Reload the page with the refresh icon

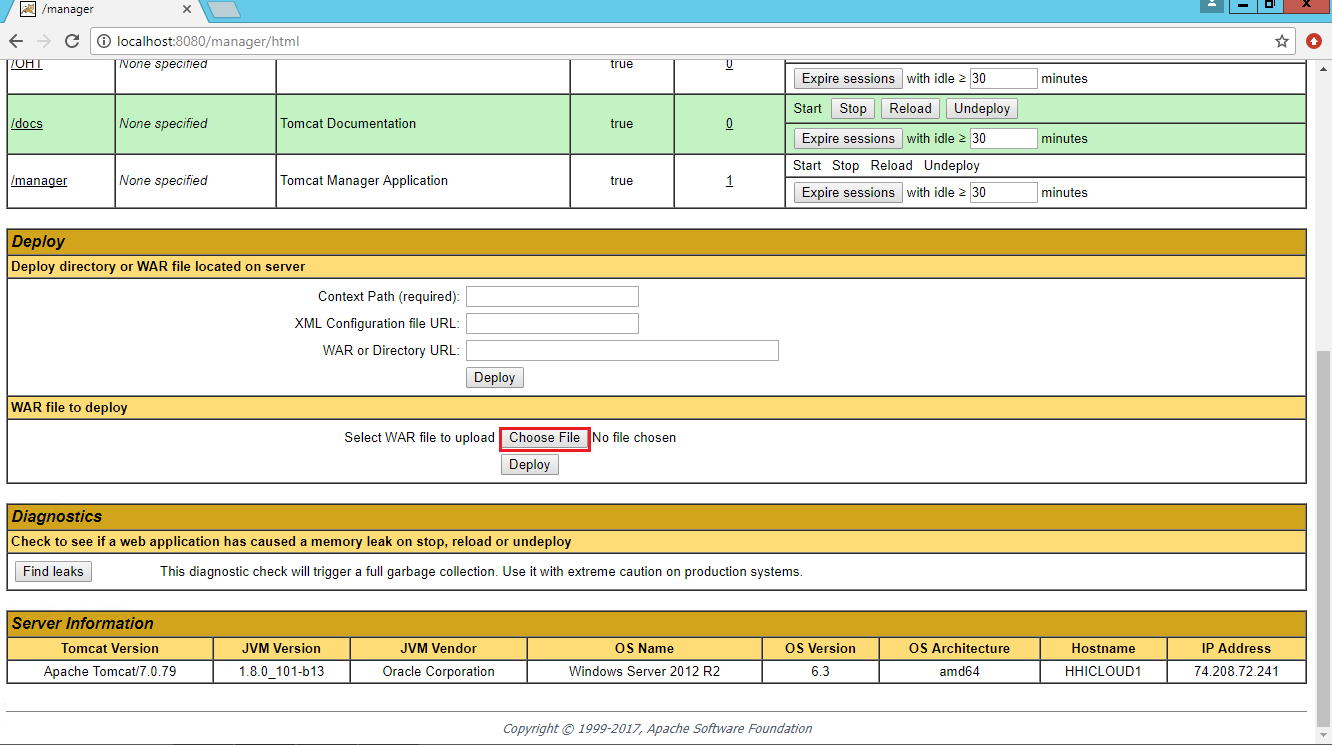pyautogui.click(x=72, y=41)
